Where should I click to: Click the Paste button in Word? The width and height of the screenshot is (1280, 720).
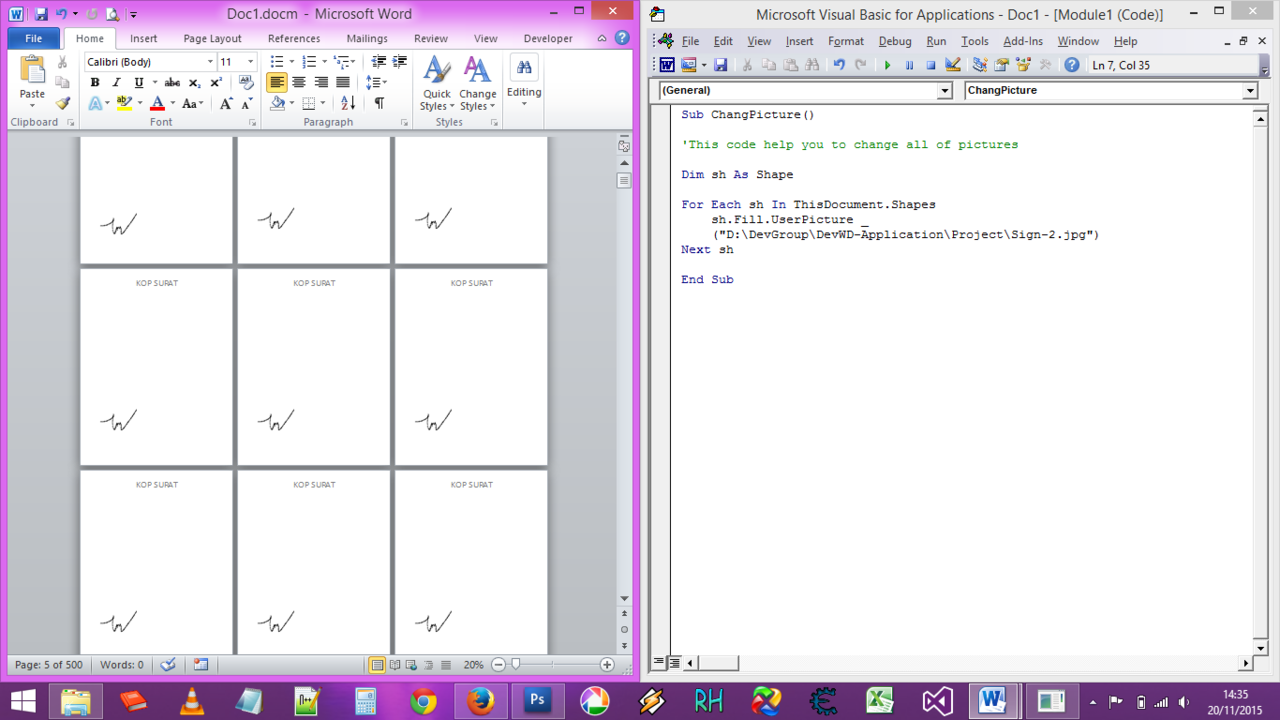pos(32,81)
